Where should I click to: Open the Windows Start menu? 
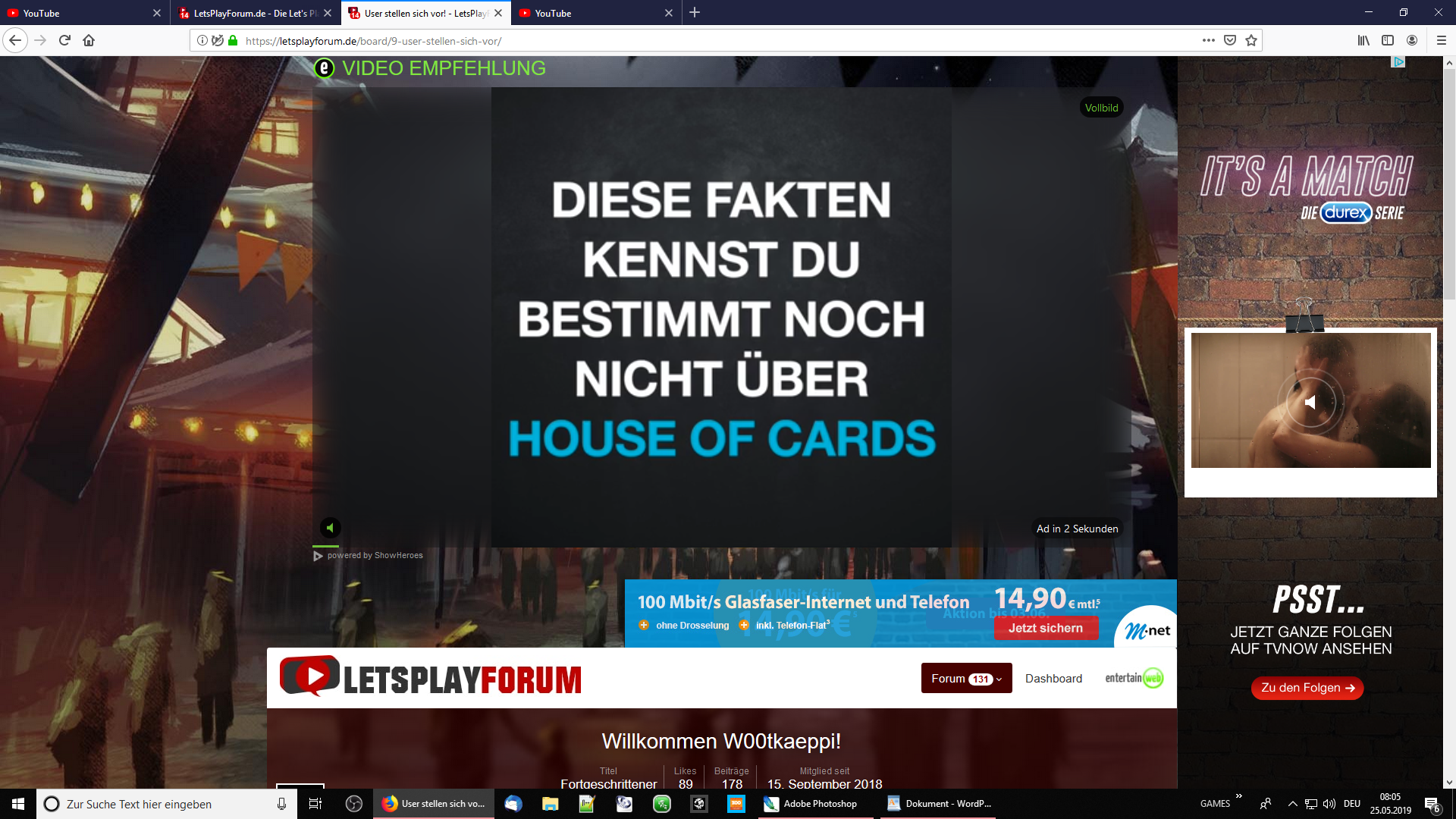click(18, 804)
